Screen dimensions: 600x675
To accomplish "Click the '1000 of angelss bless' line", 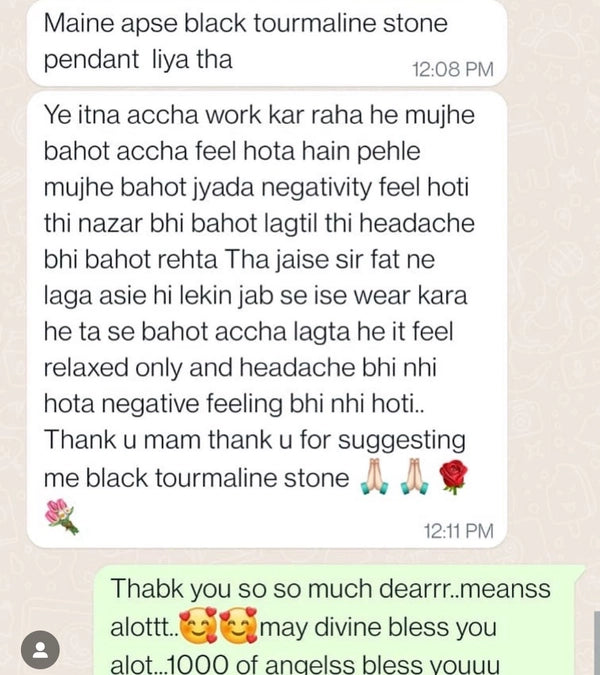I will pyautogui.click(x=305, y=665).
